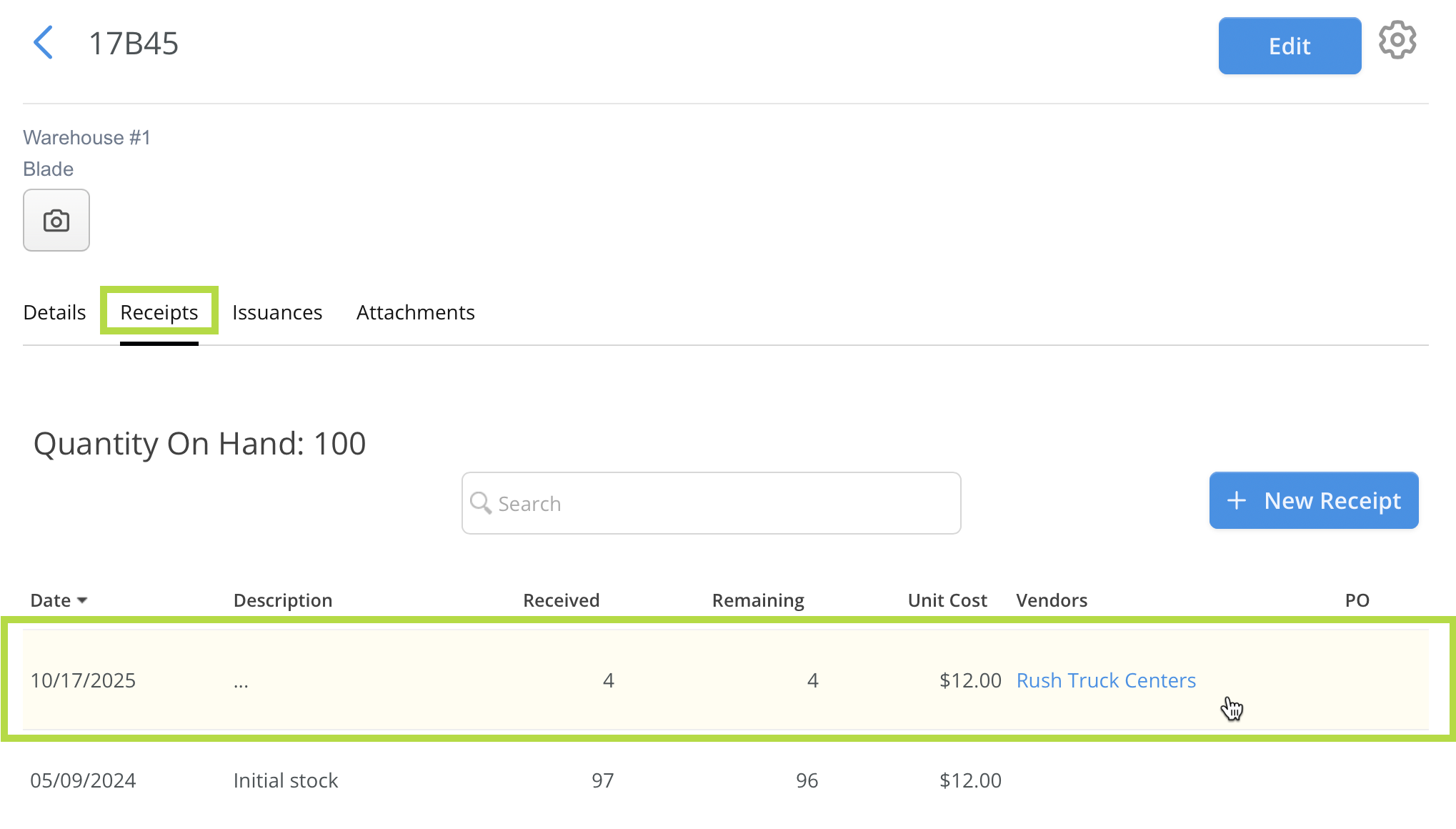
Task: Switch to the Details tab
Action: point(54,312)
